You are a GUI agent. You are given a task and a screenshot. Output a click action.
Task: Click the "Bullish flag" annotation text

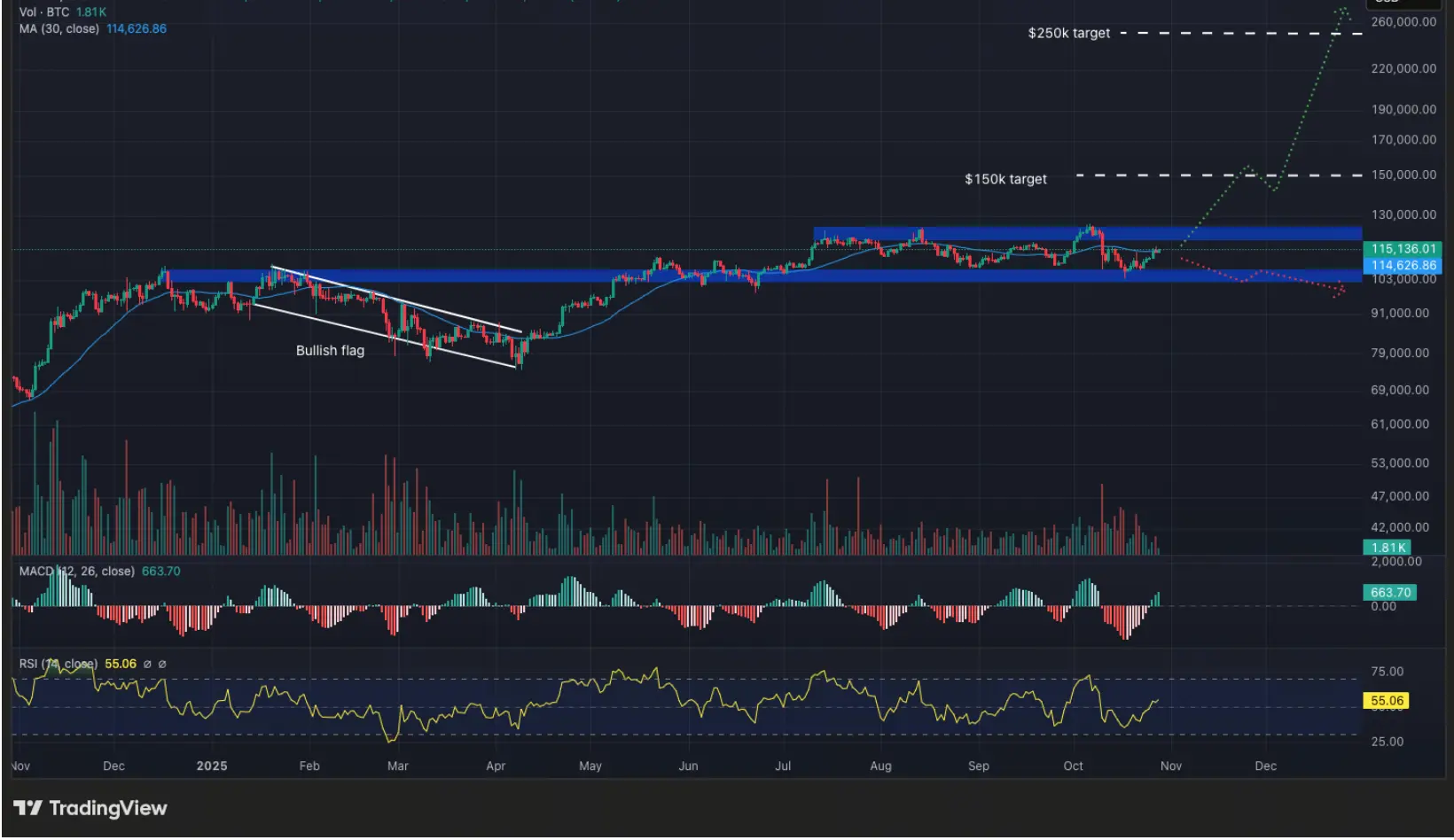coord(330,350)
